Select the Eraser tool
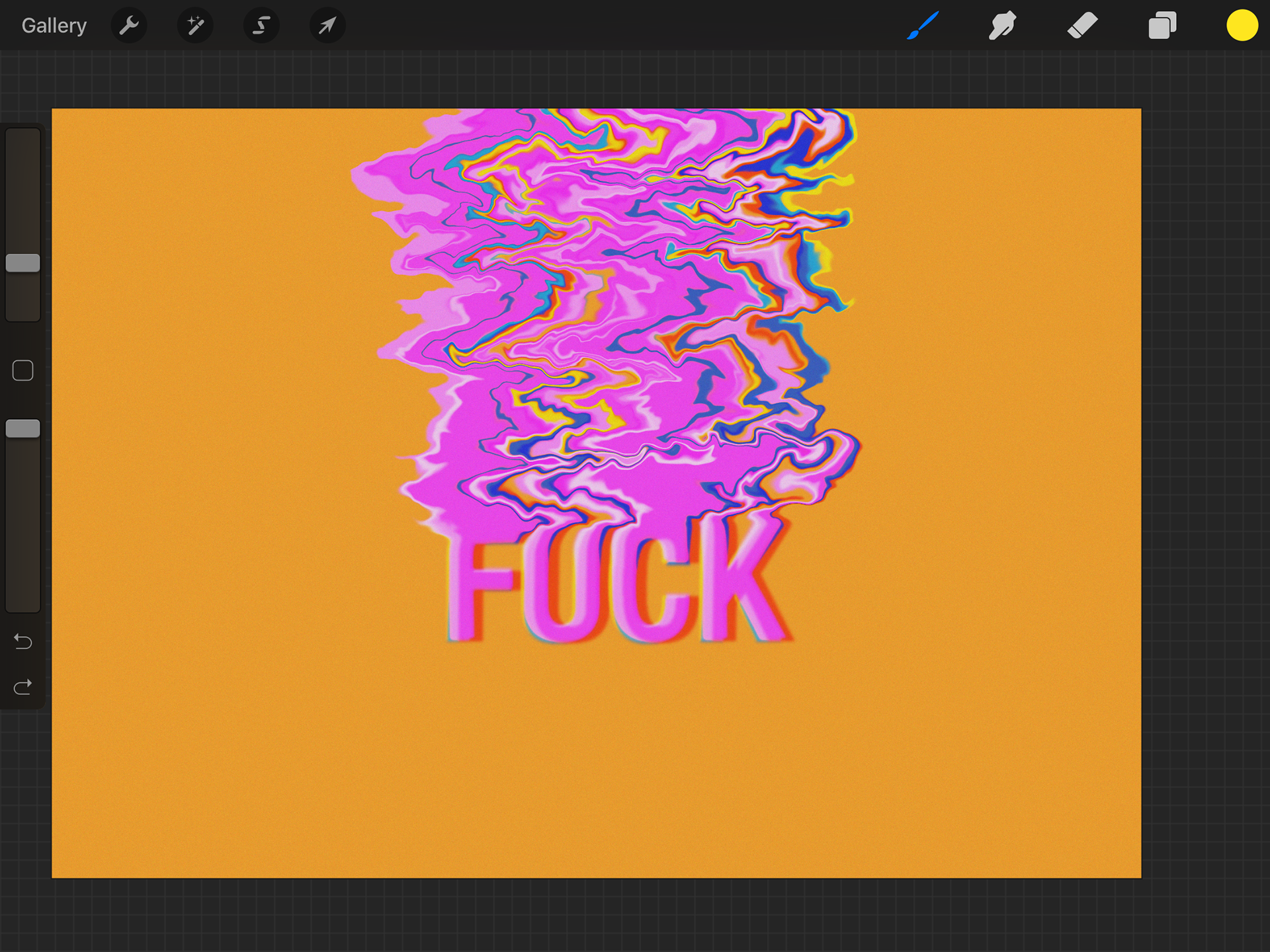The width and height of the screenshot is (1270, 952). pos(1083,26)
